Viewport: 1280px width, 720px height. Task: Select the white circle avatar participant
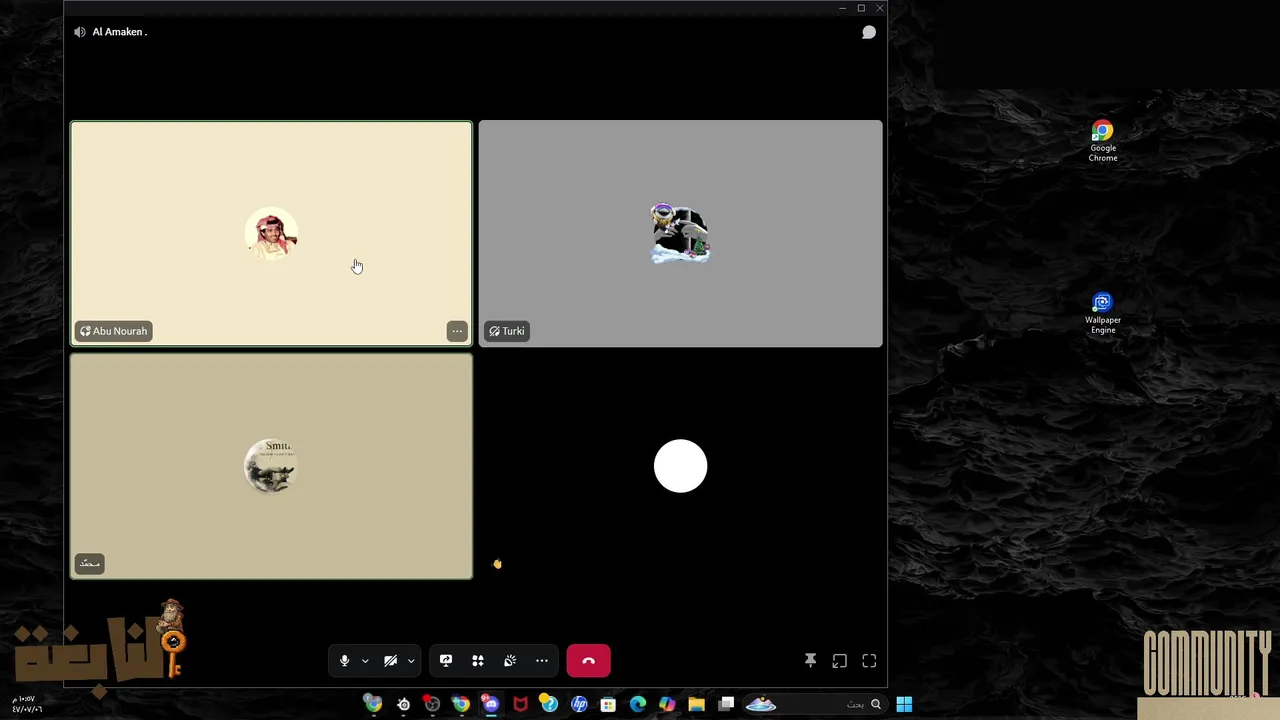point(680,466)
